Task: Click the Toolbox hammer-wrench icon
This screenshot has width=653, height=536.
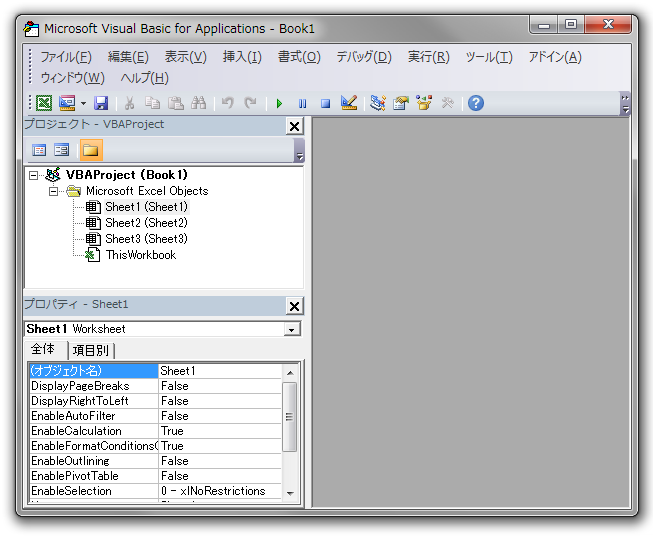Action: pos(447,103)
